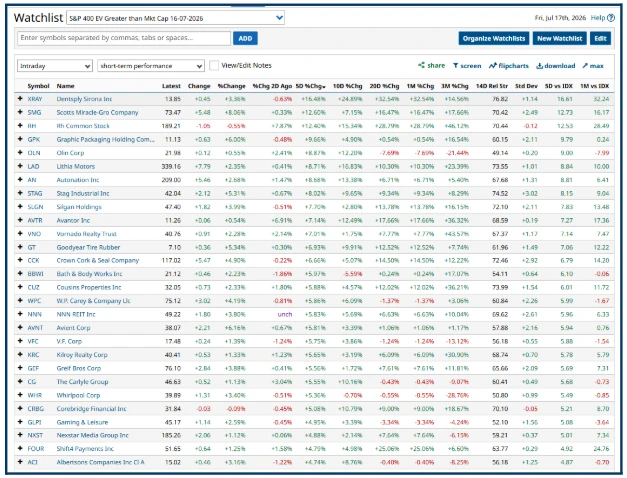Open the XRAY symbol link
This screenshot has height=478, width=627.
point(35,99)
